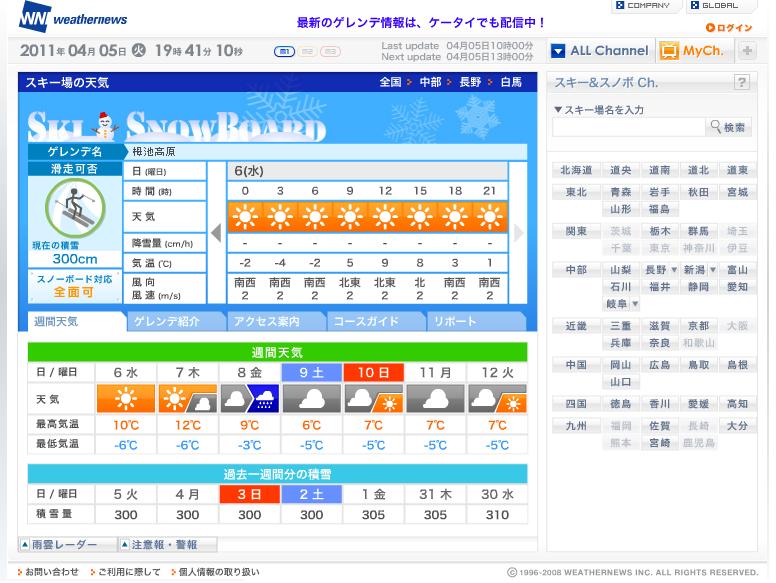Select the 富山 prefecture button
The image size is (776, 583).
coord(737,270)
